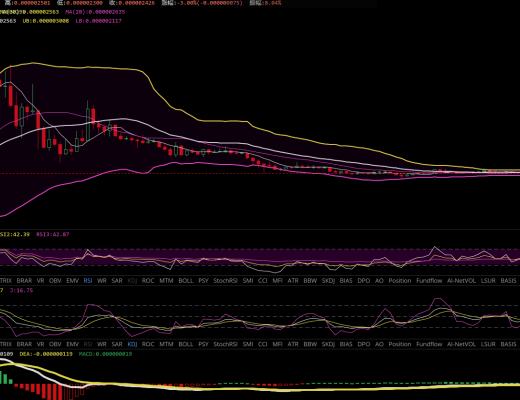The height and width of the screenshot is (400, 520).
Task: Select SAR in the row beneath the RSI chart
Action: [117, 281]
